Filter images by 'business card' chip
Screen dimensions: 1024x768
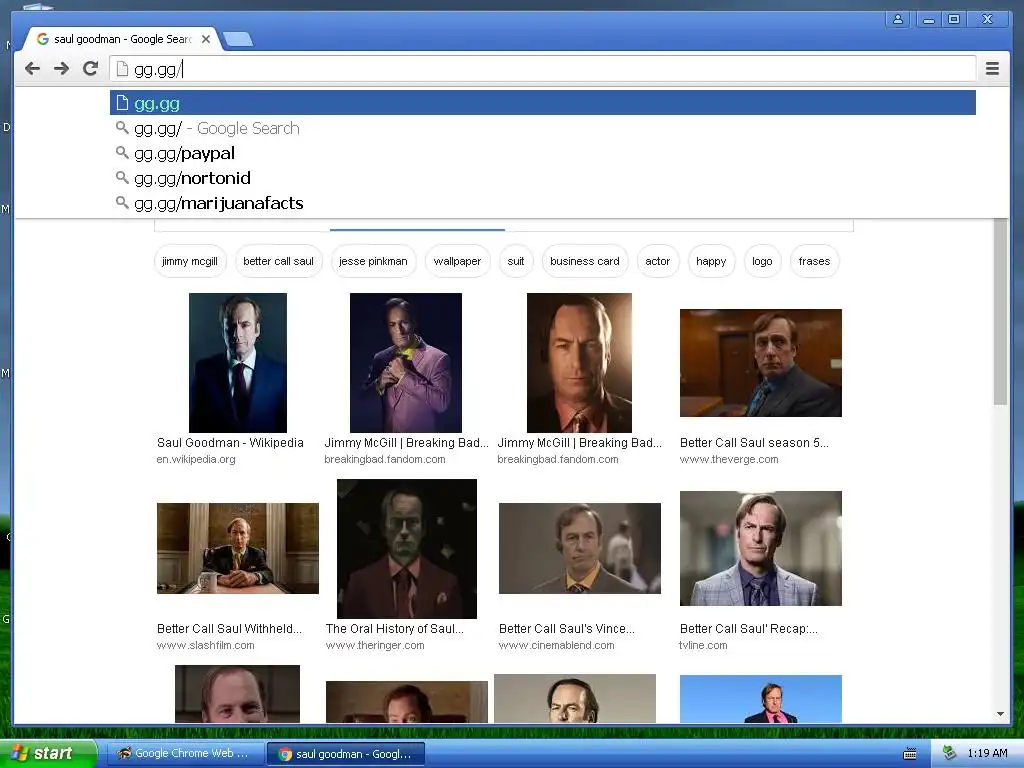(x=584, y=261)
